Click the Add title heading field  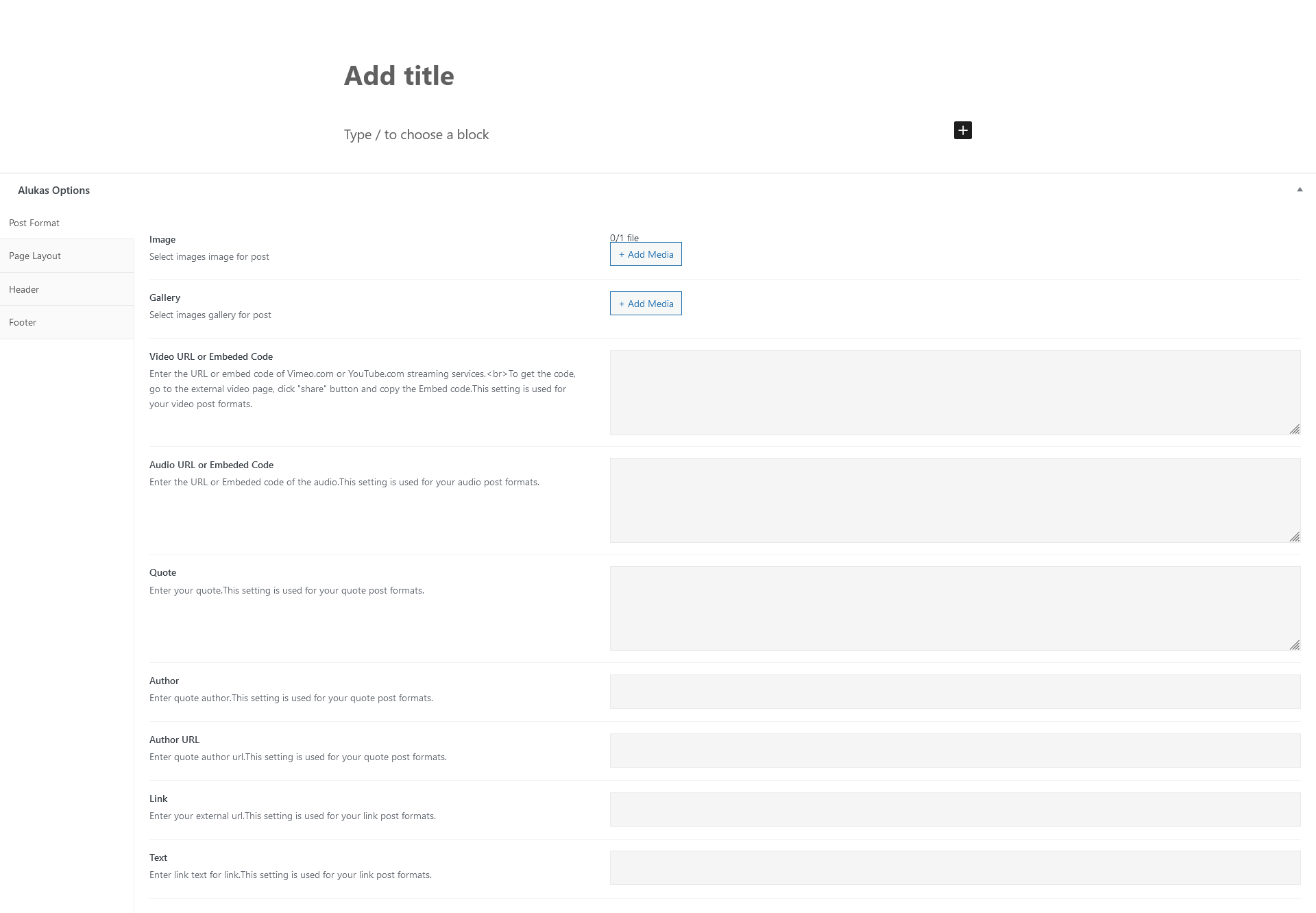tap(399, 75)
